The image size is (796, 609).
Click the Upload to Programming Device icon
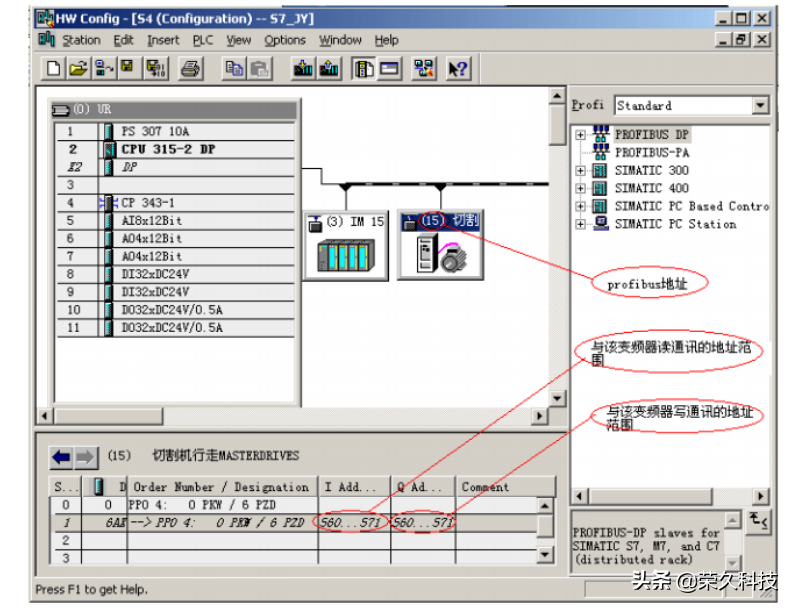click(x=329, y=68)
